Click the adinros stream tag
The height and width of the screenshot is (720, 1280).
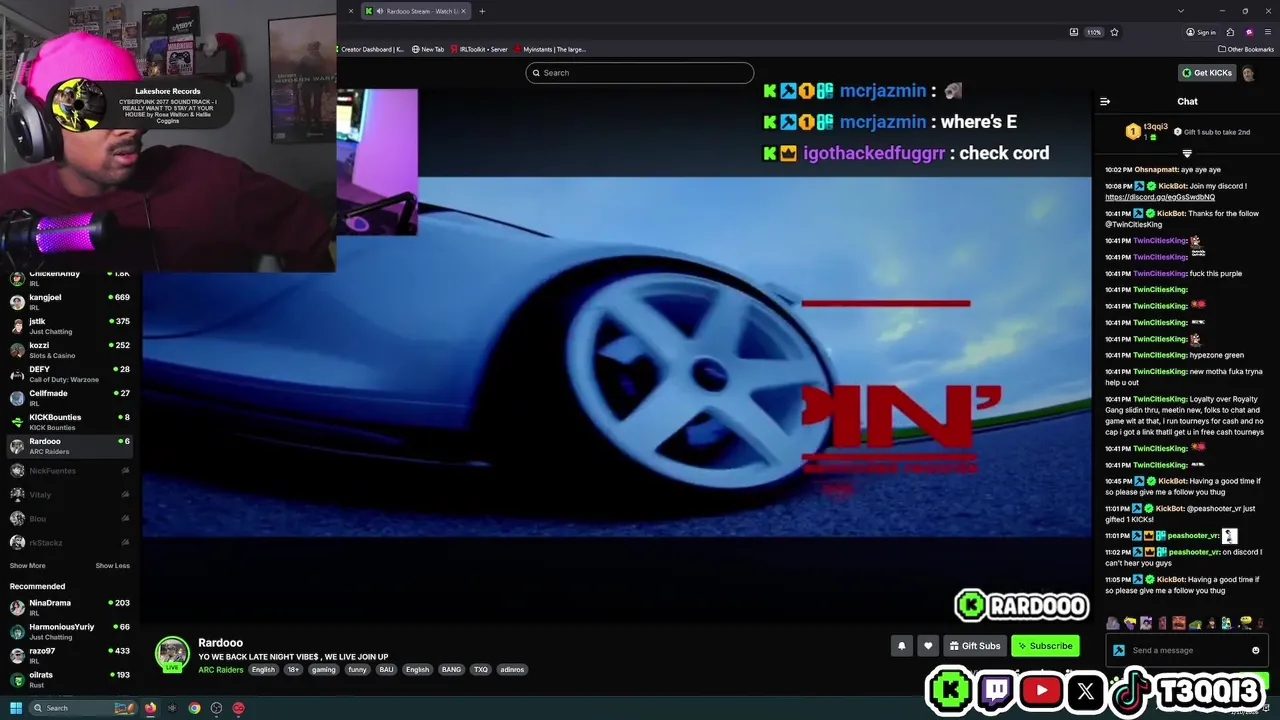[x=512, y=670]
